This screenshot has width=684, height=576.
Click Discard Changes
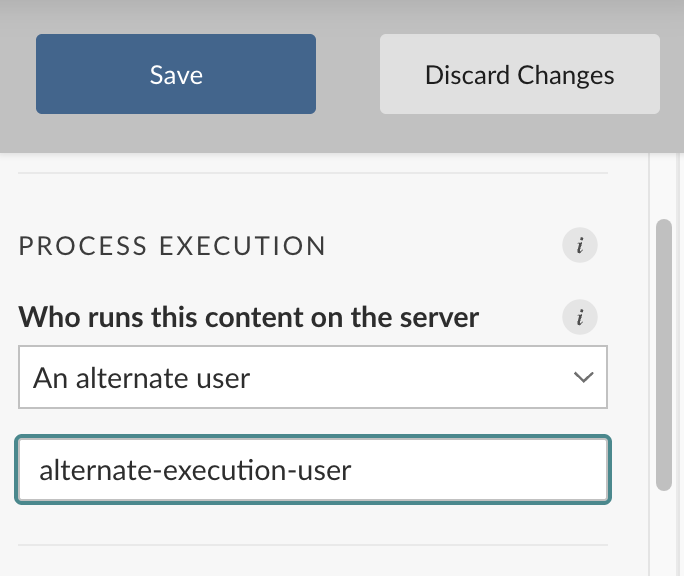point(520,74)
